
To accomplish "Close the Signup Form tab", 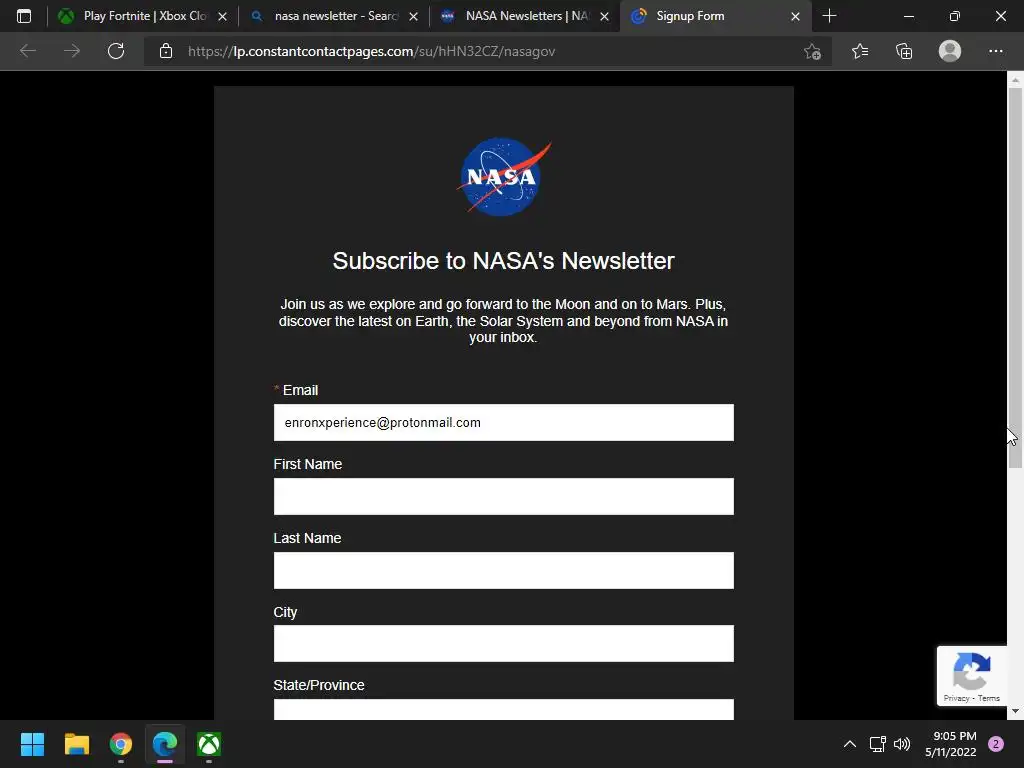I will (795, 16).
